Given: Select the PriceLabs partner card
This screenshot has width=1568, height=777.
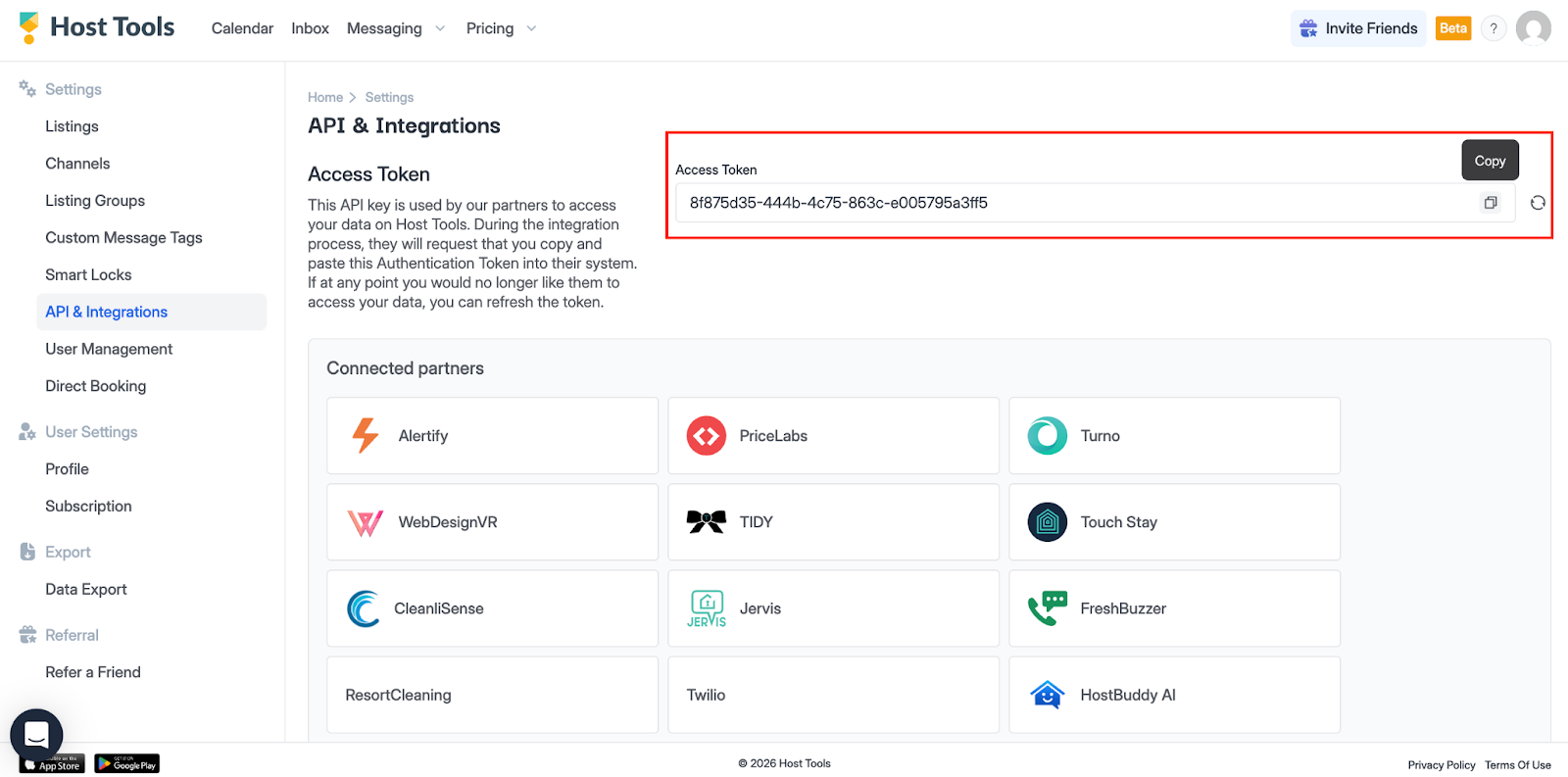Looking at the screenshot, I should pos(833,436).
